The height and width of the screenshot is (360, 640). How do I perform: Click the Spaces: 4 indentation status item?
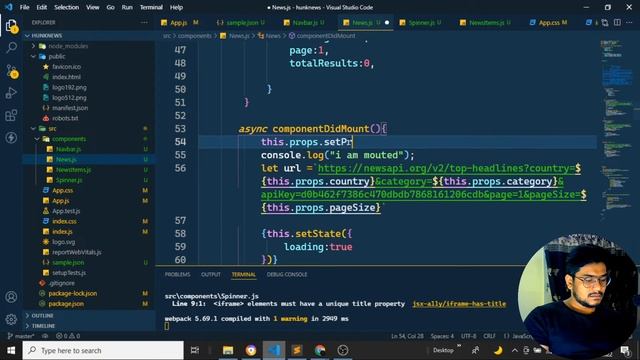(x=442, y=336)
